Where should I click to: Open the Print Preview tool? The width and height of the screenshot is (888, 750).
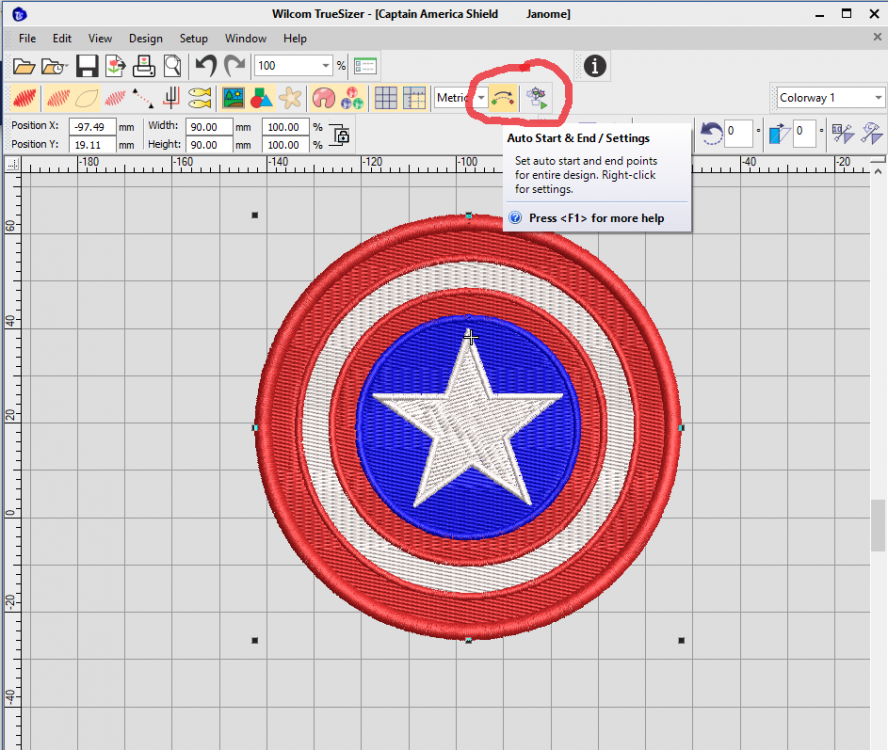tap(170, 65)
